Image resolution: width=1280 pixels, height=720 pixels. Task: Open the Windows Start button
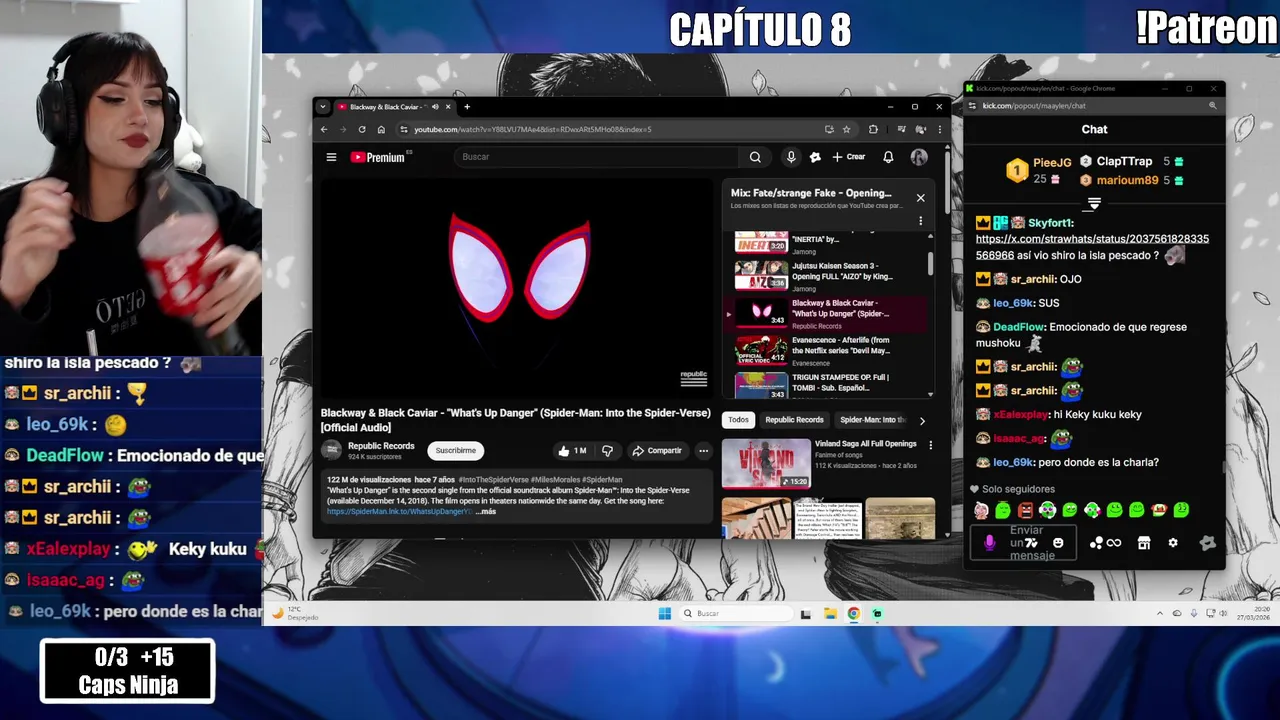665,614
